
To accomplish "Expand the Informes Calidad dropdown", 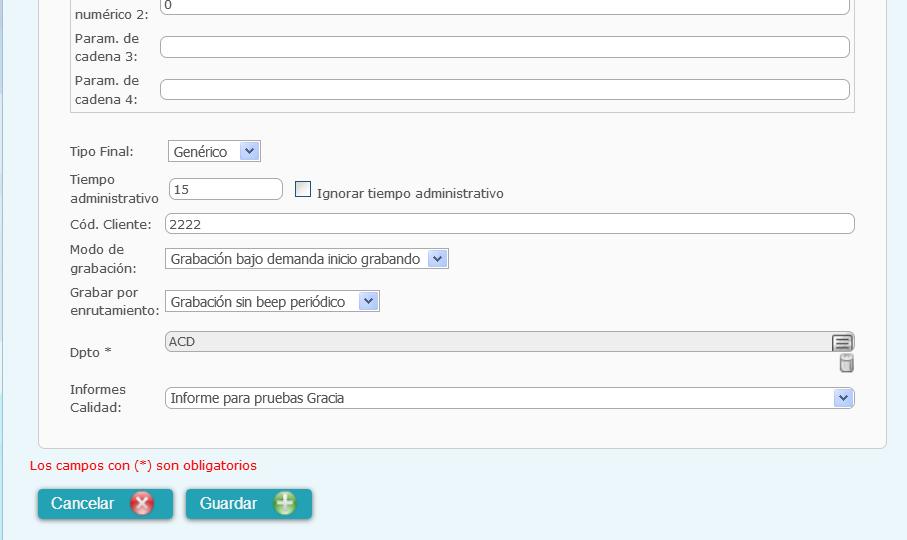I will click(510, 398).
